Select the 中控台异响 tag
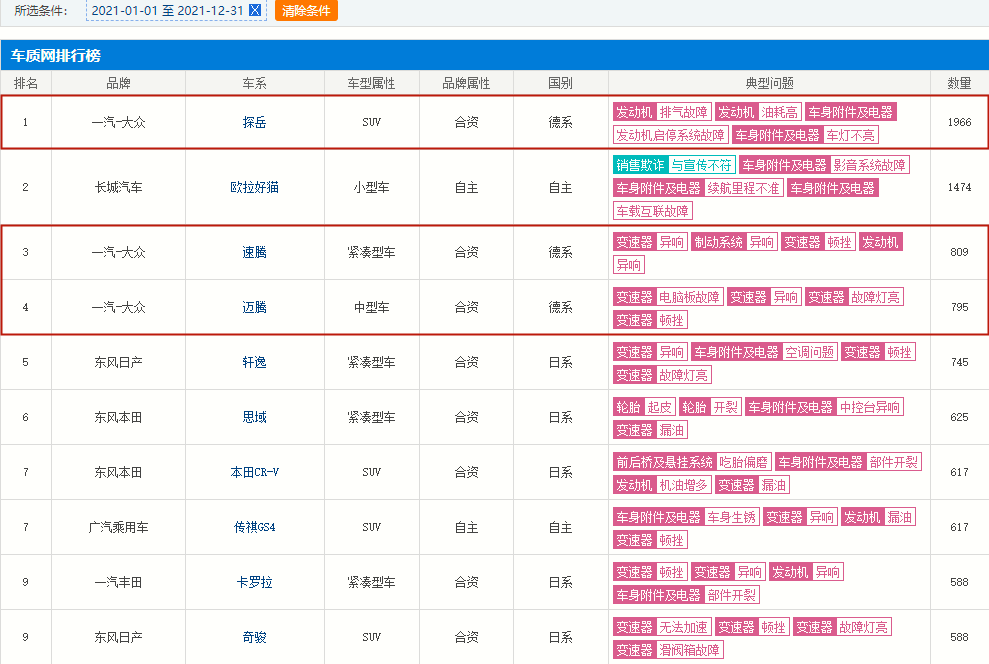The width and height of the screenshot is (989, 664). [x=870, y=407]
